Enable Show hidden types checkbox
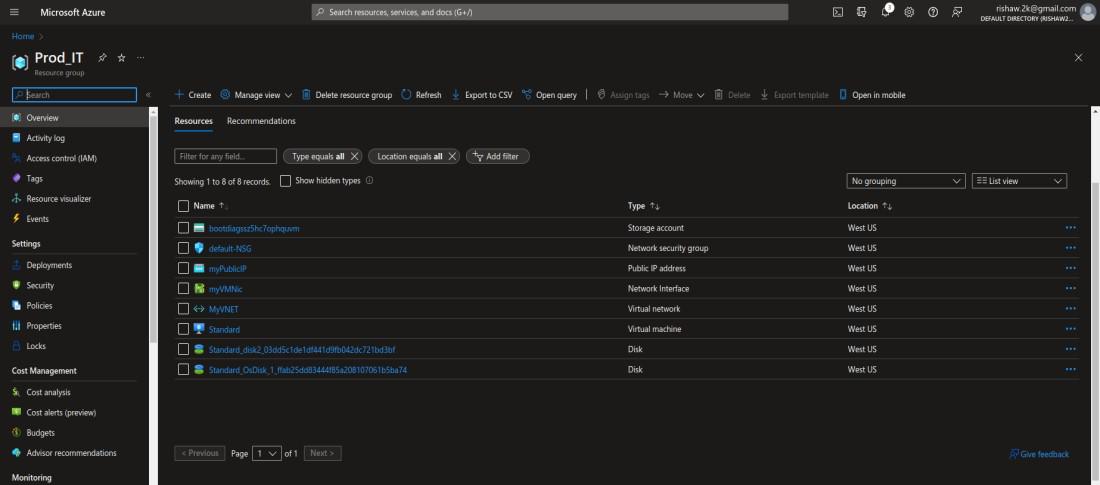 pyautogui.click(x=286, y=181)
